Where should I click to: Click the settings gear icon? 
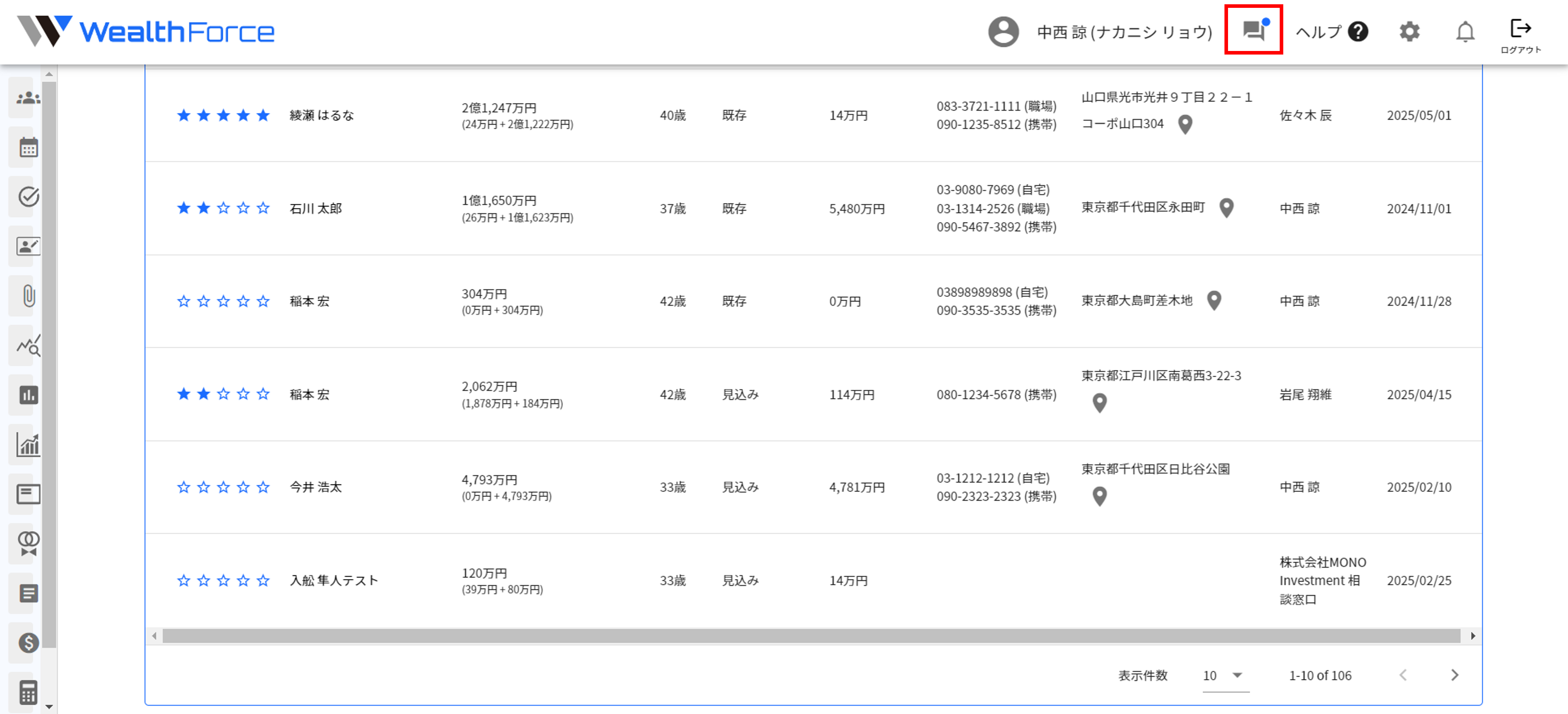pos(1409,31)
